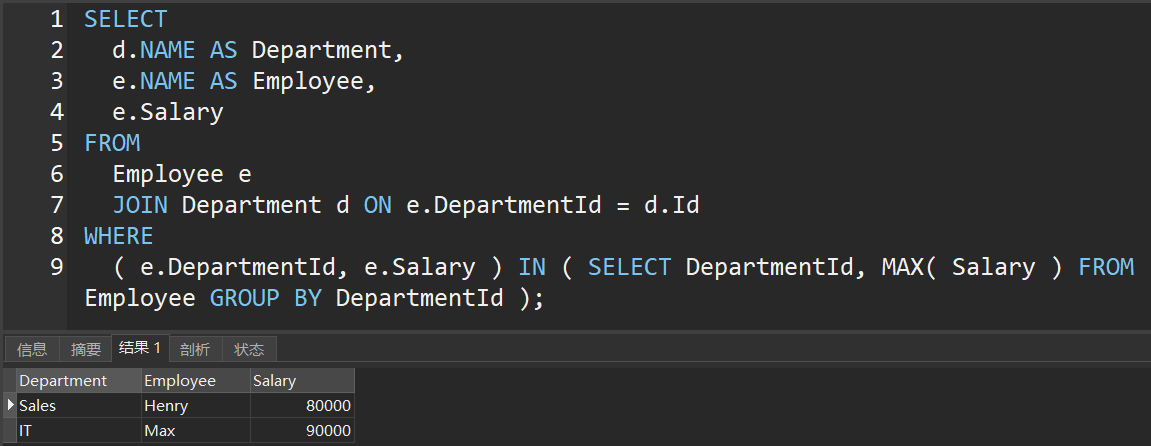Select the Max employee cell

(x=195, y=431)
